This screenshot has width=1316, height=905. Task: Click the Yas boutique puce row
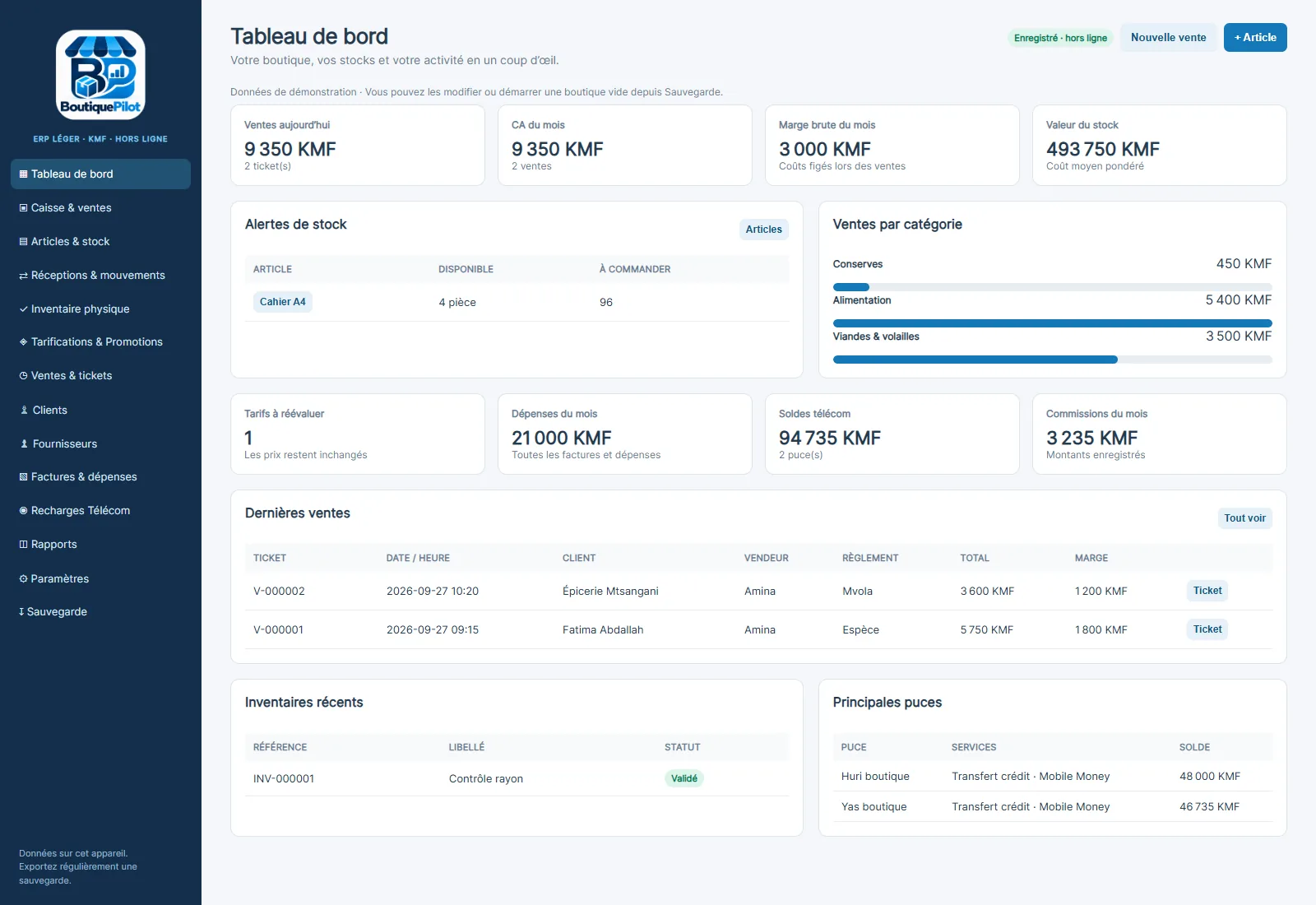click(1052, 806)
